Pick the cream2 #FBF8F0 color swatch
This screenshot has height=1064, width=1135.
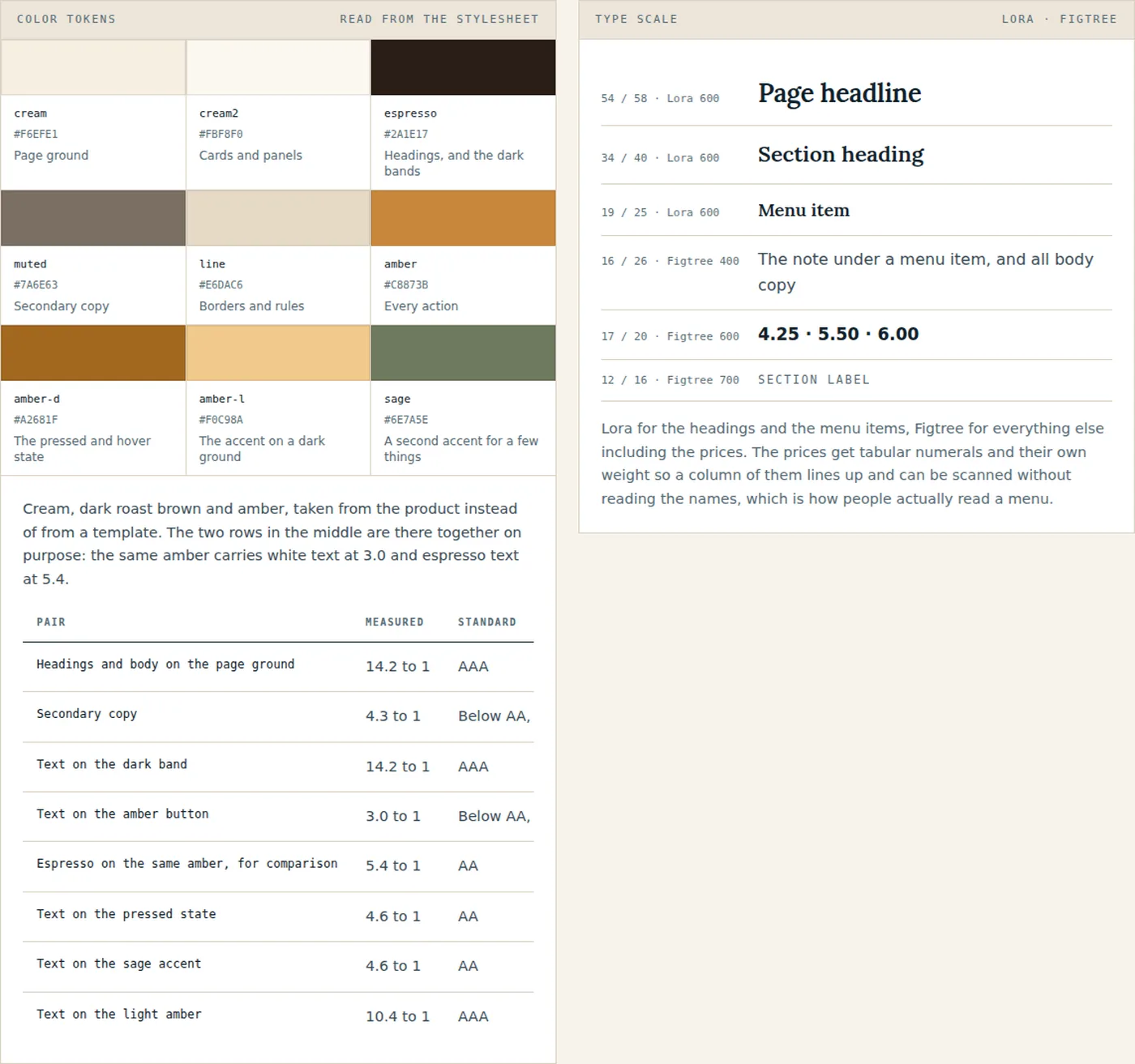[278, 67]
